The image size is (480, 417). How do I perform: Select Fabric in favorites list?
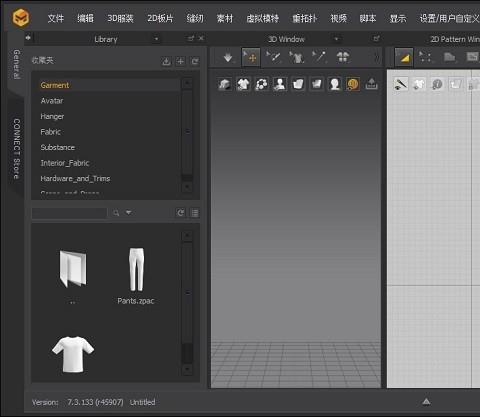(x=50, y=132)
